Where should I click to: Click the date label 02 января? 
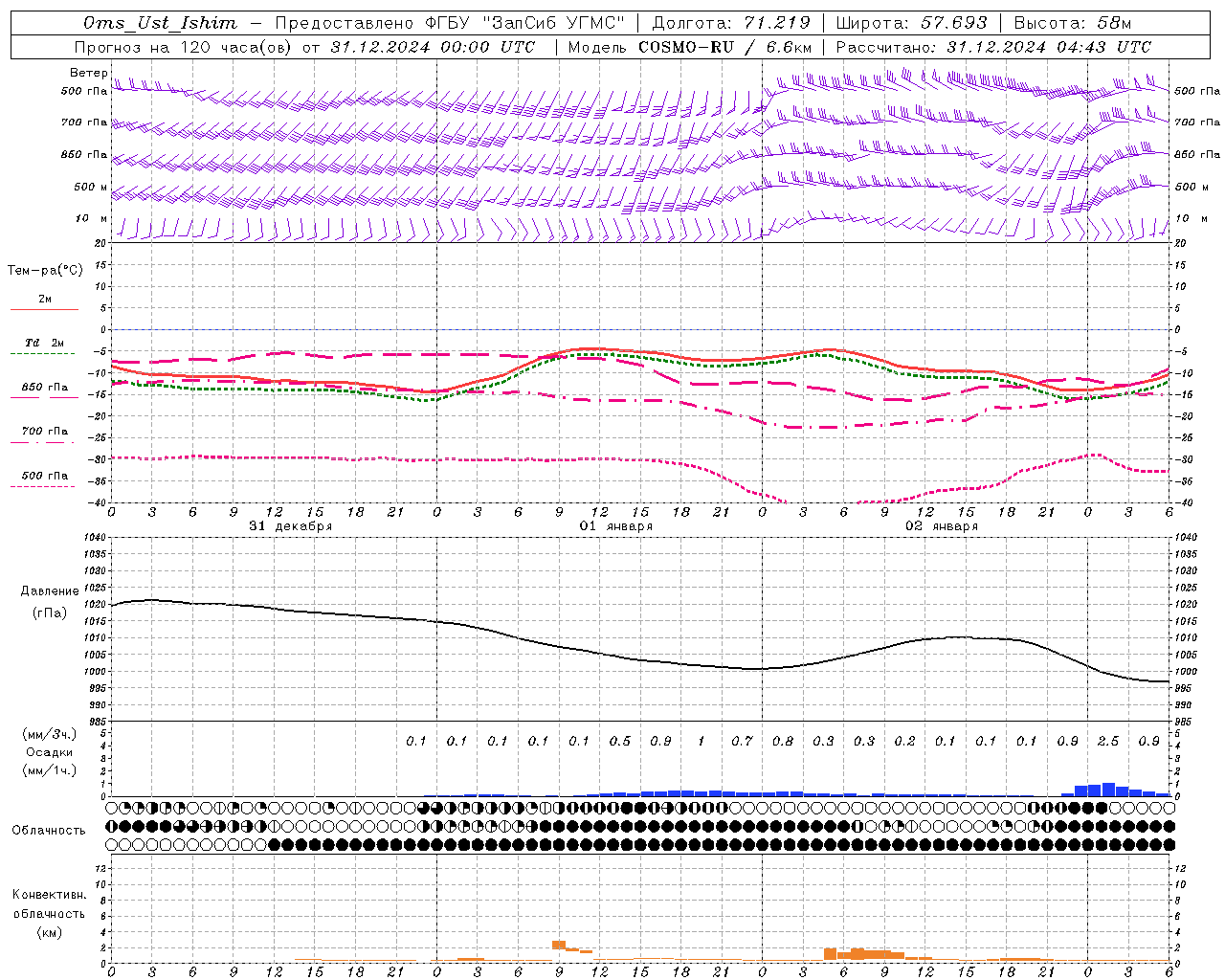pos(942,526)
